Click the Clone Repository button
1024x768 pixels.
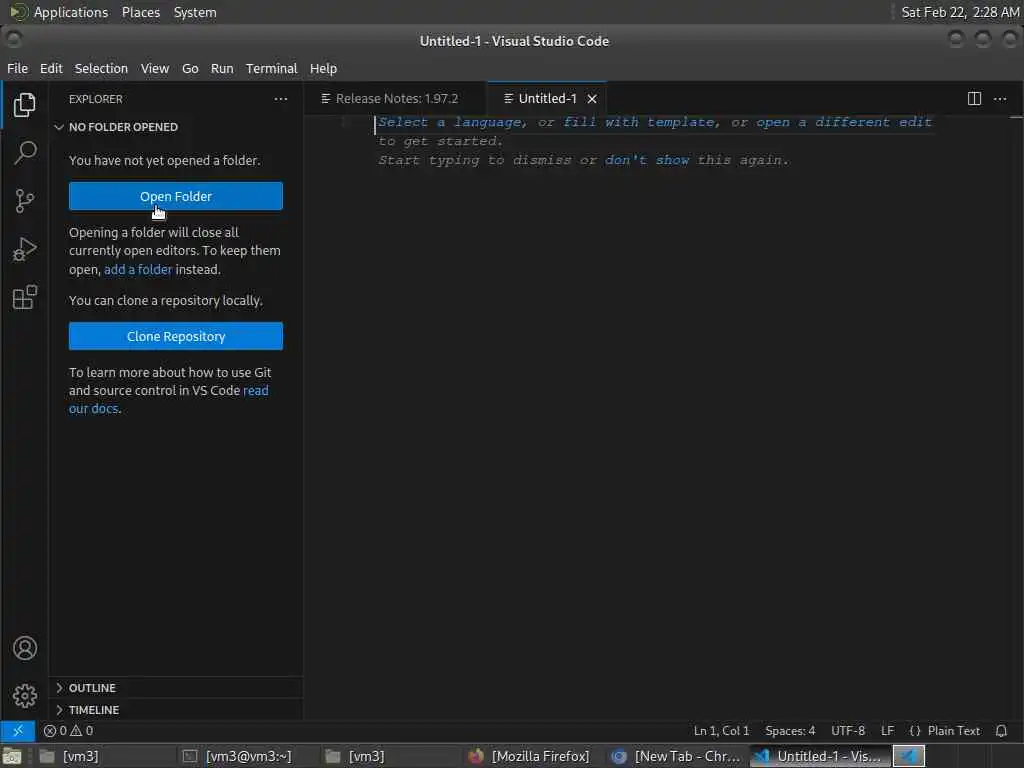click(x=176, y=336)
